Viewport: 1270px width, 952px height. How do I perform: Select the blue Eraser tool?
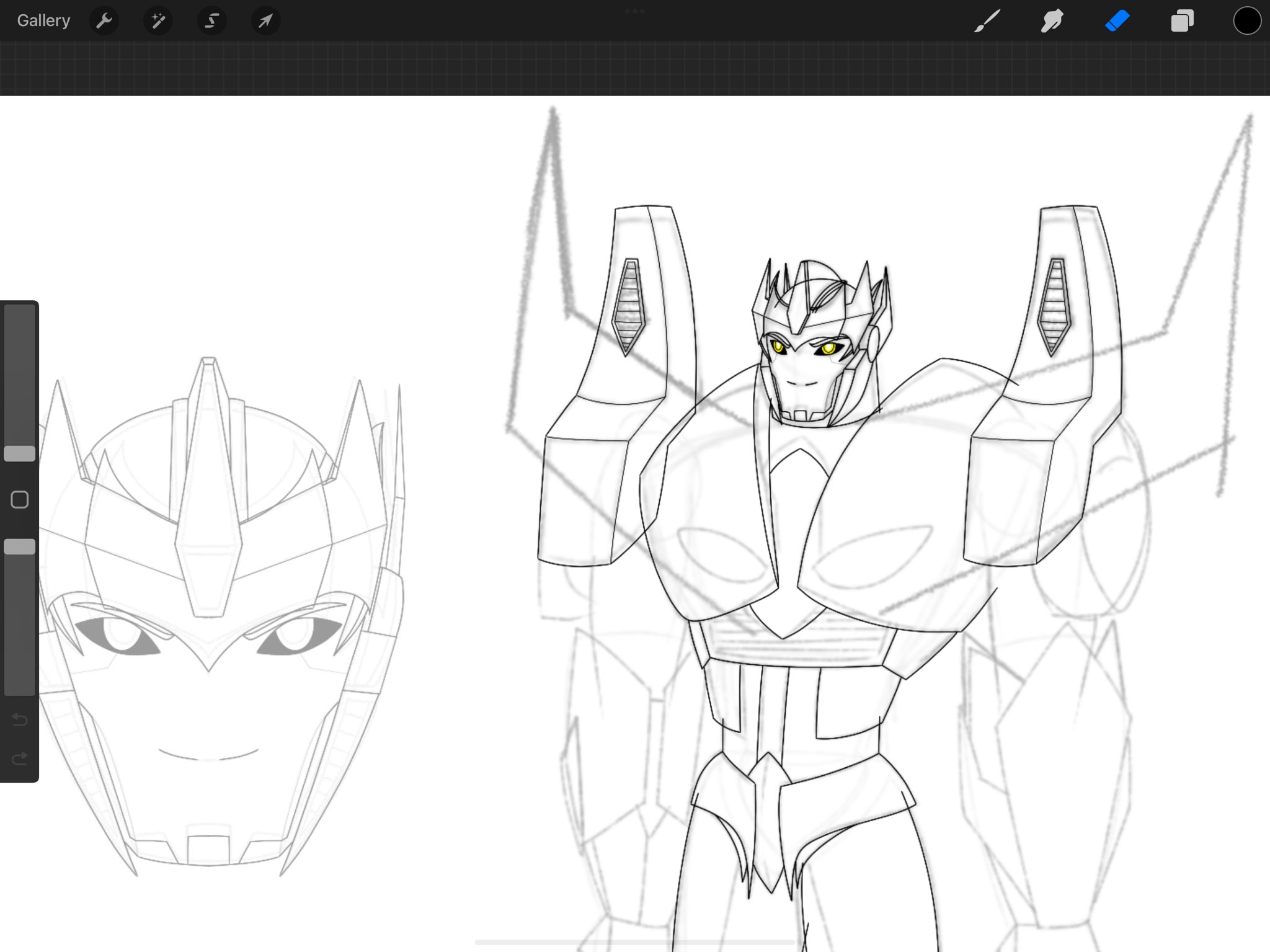tap(1117, 21)
